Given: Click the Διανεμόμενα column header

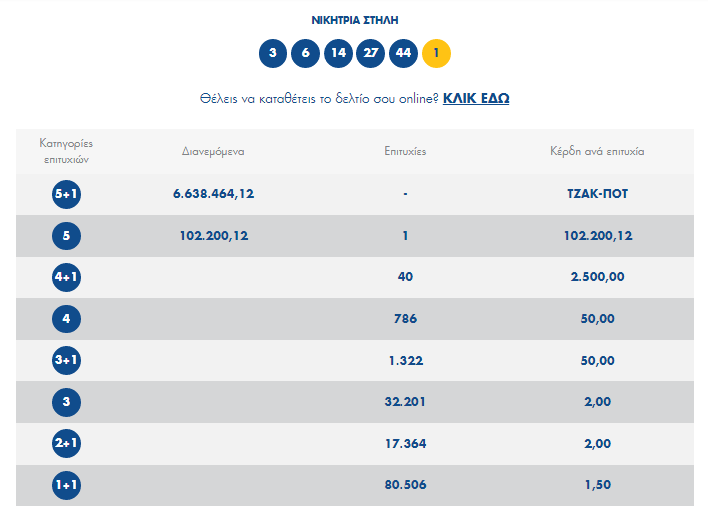Looking at the screenshot, I should [213, 152].
